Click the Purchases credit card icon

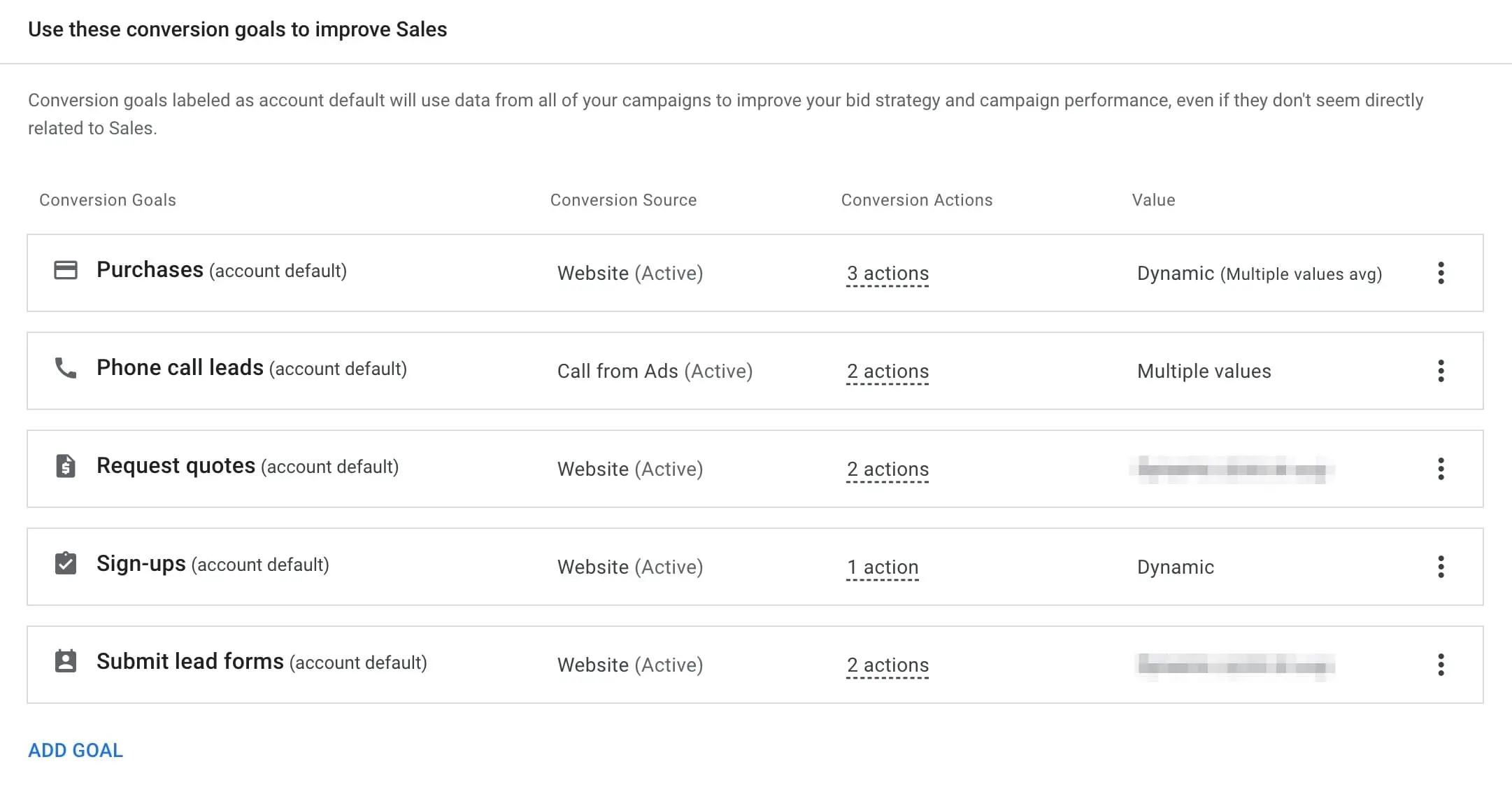[x=66, y=270]
